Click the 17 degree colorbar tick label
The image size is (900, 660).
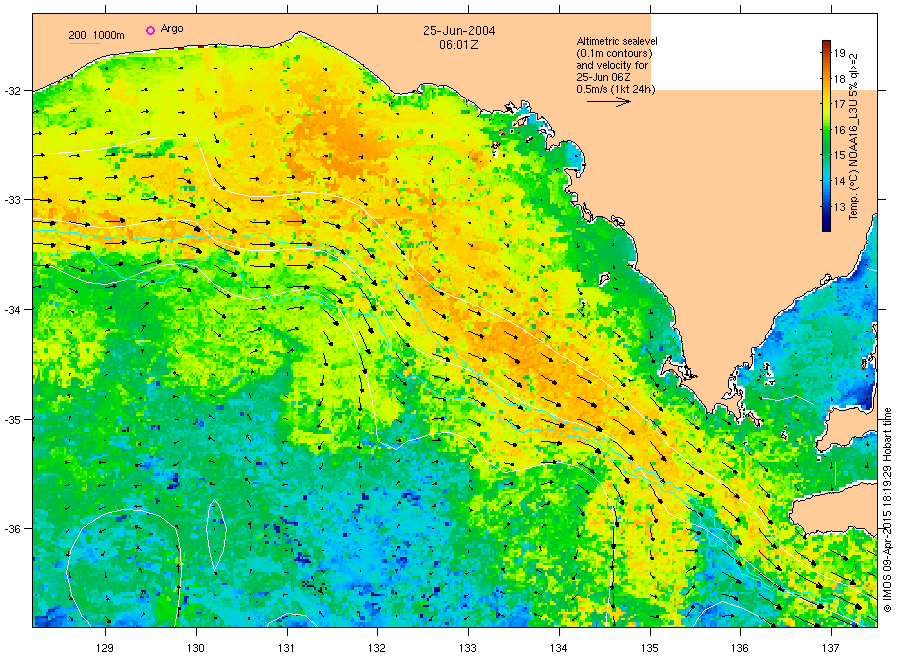[840, 104]
